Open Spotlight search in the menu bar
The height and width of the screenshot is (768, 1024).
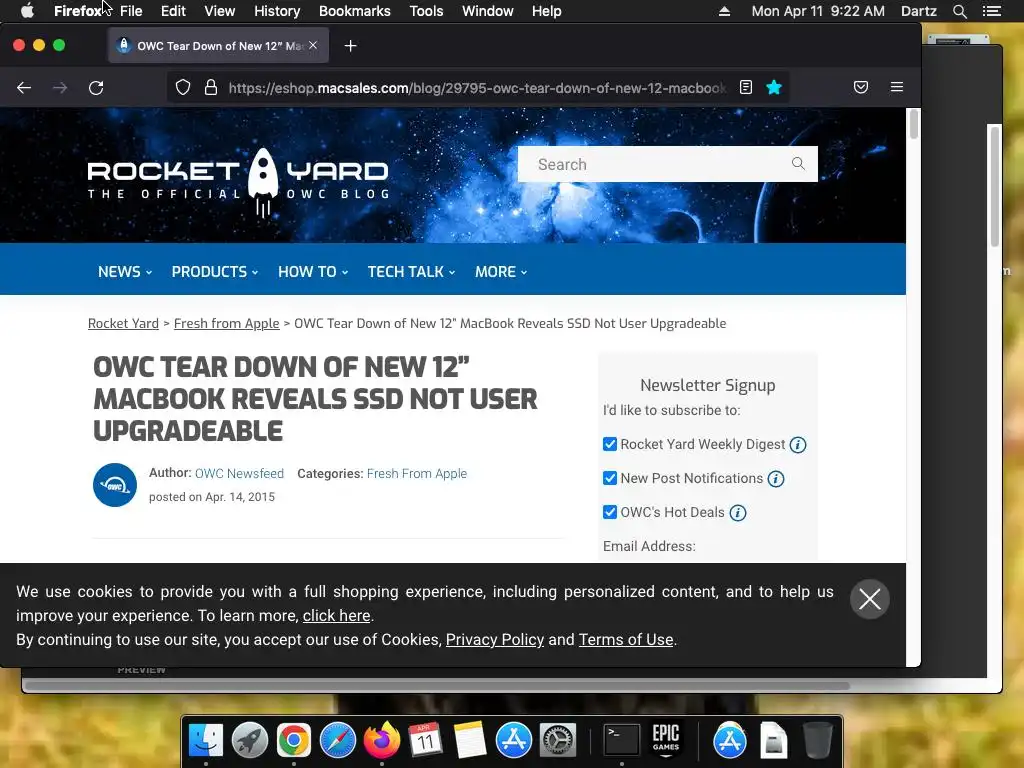959,11
